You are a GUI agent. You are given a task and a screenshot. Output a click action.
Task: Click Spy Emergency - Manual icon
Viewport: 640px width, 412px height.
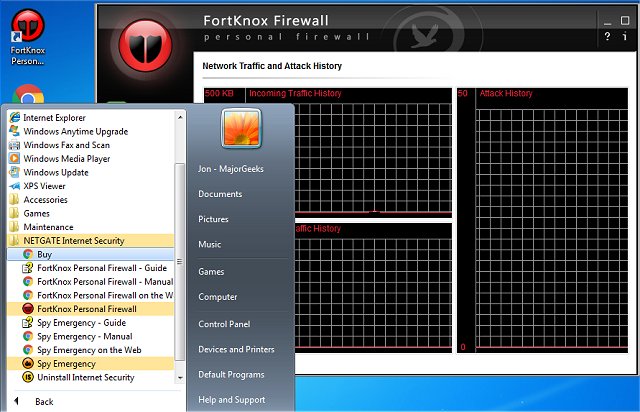pos(28,336)
